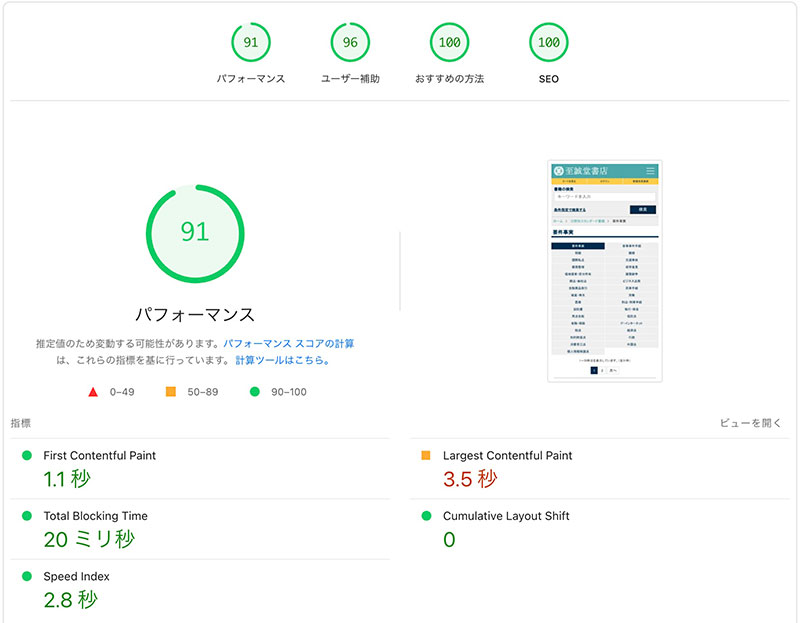The height and width of the screenshot is (623, 800).
Task: Click the green dot beside Total Blocking Time
Action: tap(27, 516)
